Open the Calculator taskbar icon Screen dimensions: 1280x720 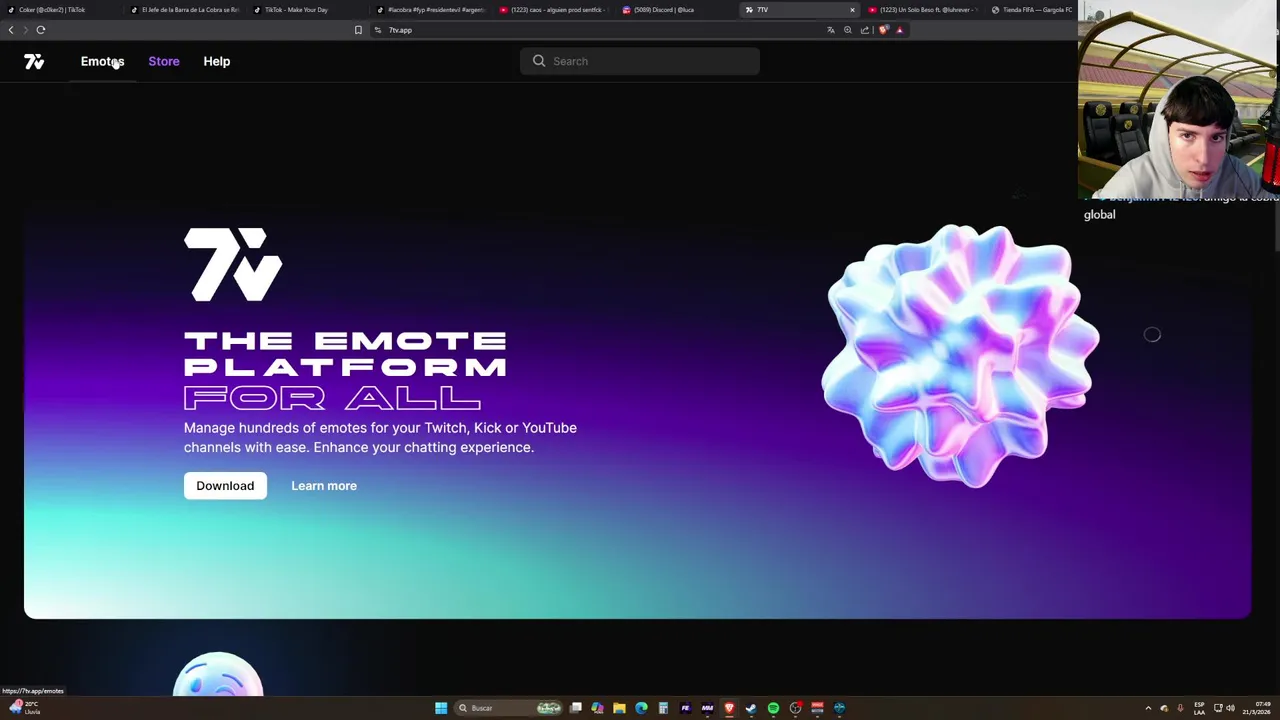[663, 708]
